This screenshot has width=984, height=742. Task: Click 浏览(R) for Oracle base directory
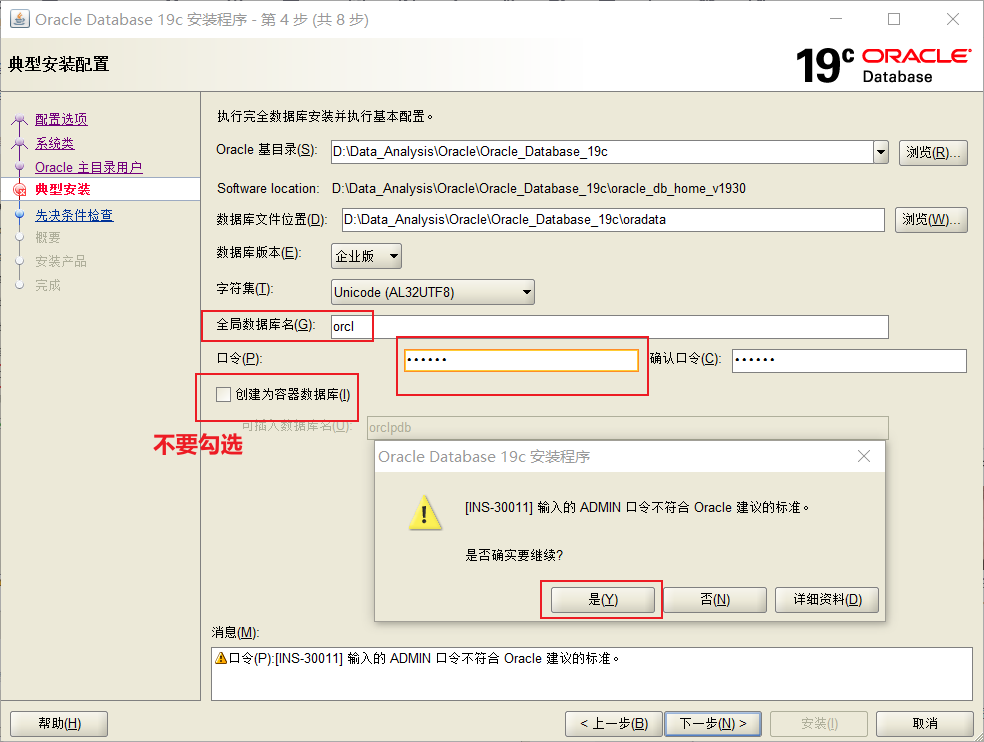[x=933, y=153]
